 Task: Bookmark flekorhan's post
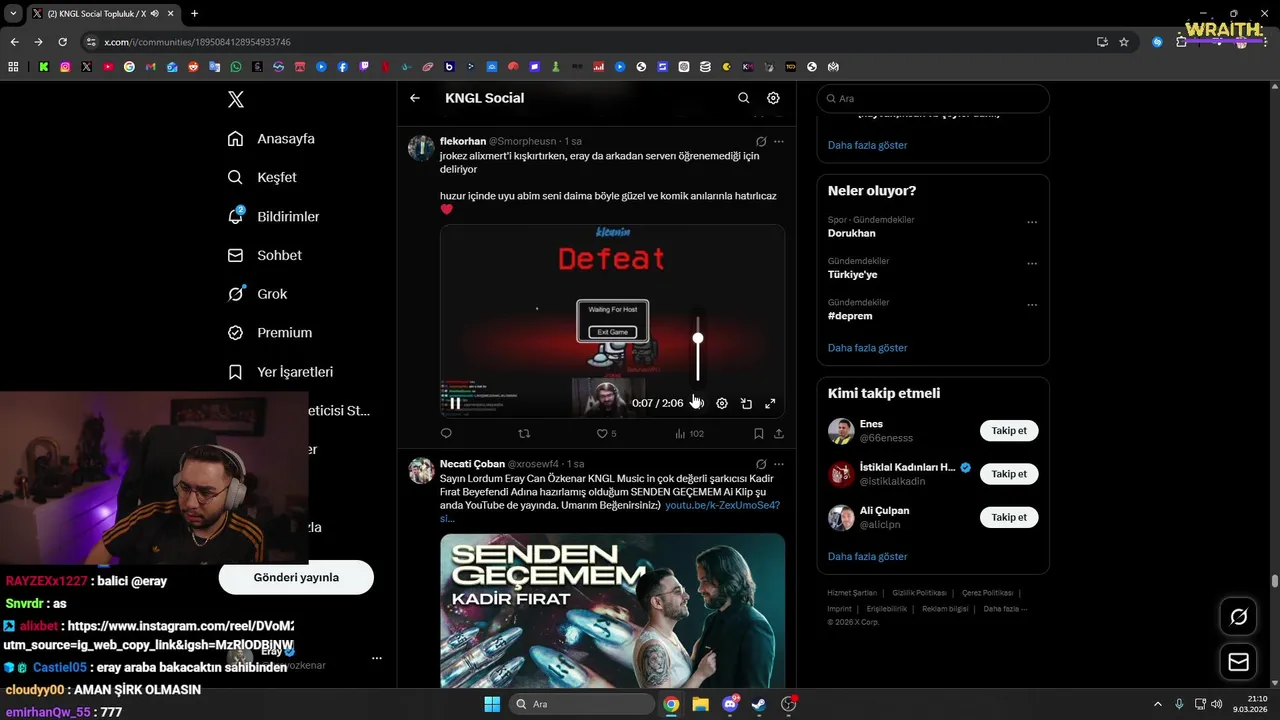[759, 433]
